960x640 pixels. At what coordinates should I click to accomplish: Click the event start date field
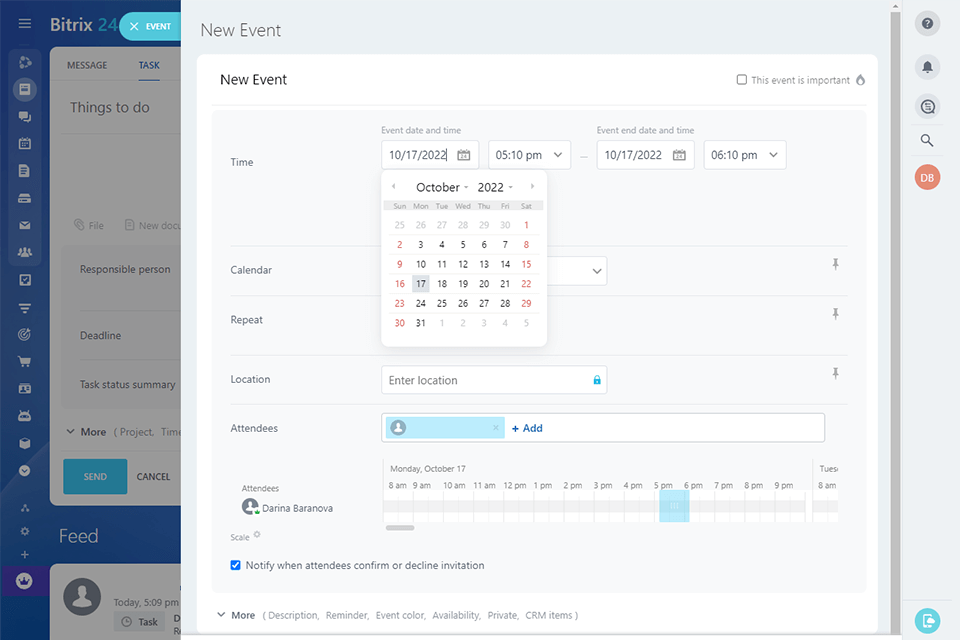tap(430, 155)
